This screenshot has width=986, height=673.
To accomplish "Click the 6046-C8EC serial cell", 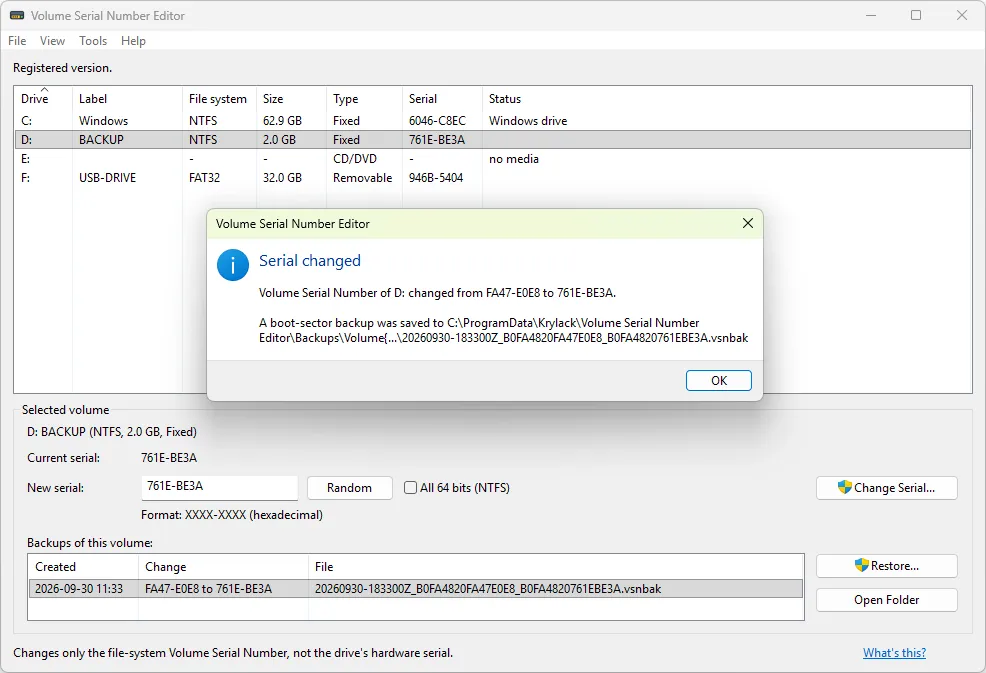I will click(437, 121).
